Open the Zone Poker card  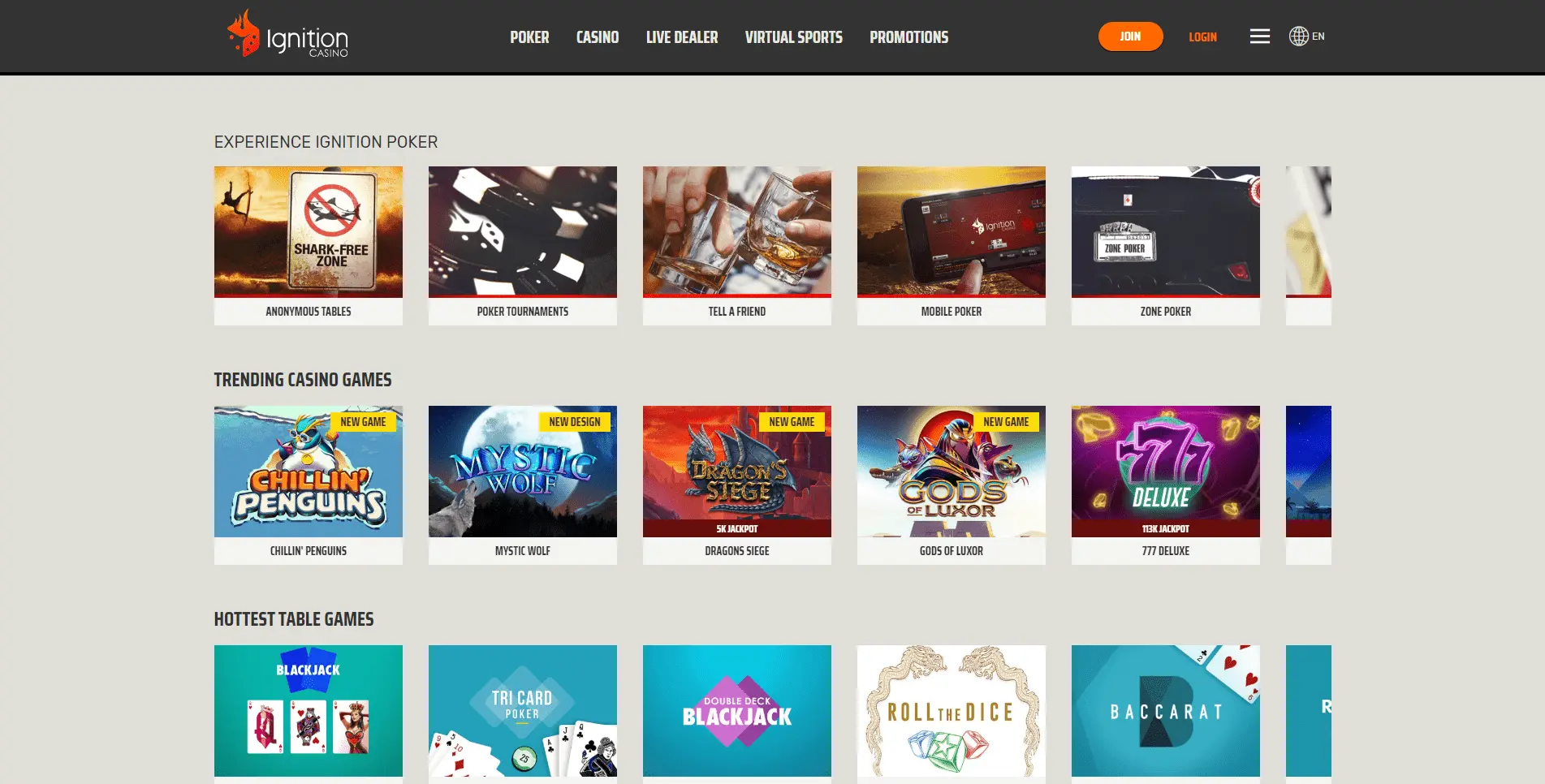[x=1166, y=246]
